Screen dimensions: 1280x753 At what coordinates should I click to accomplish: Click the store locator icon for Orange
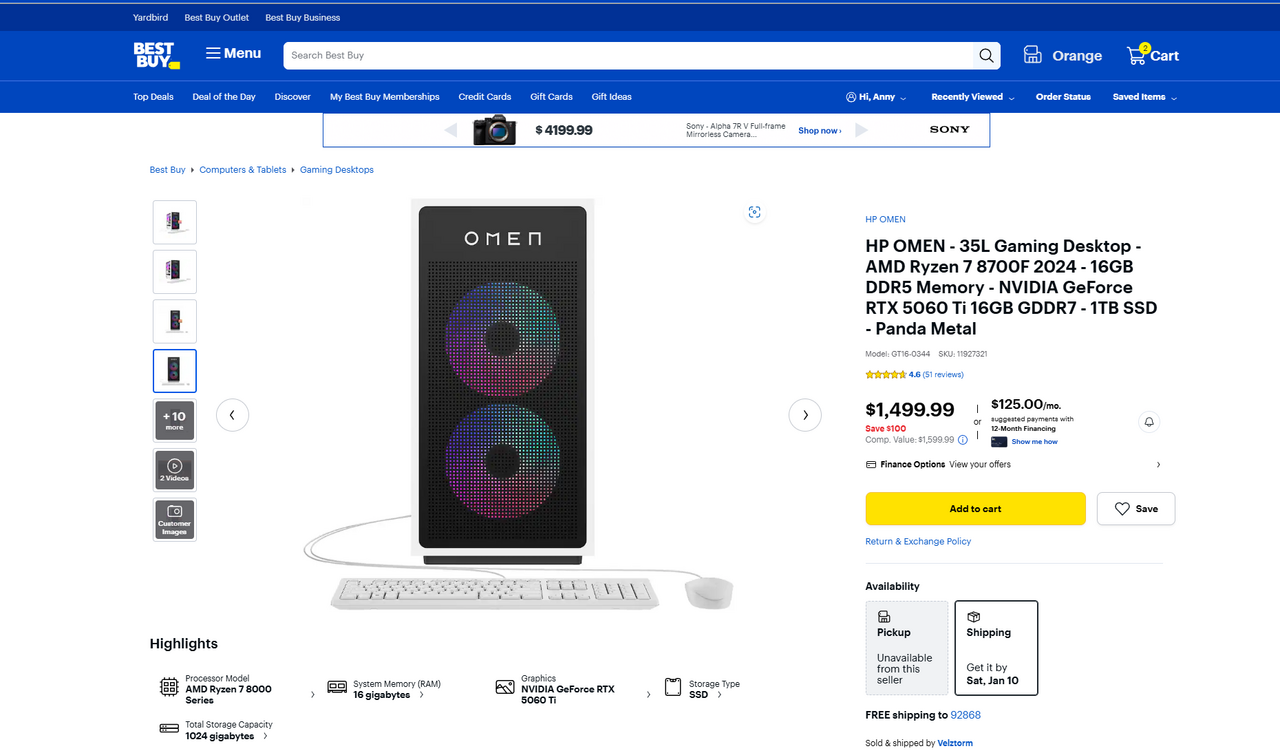[1033, 56]
